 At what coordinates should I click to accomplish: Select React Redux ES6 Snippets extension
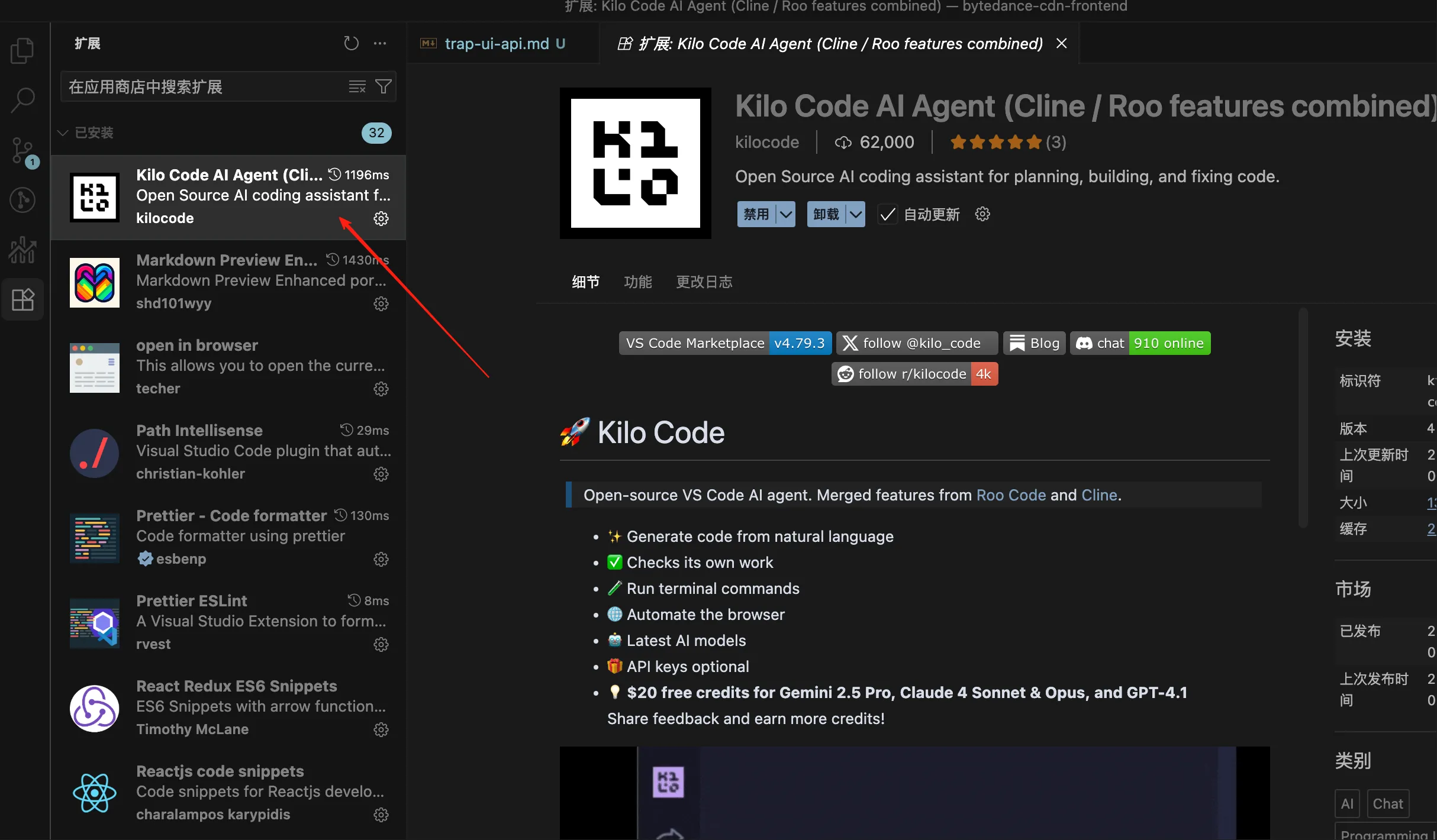pos(228,708)
